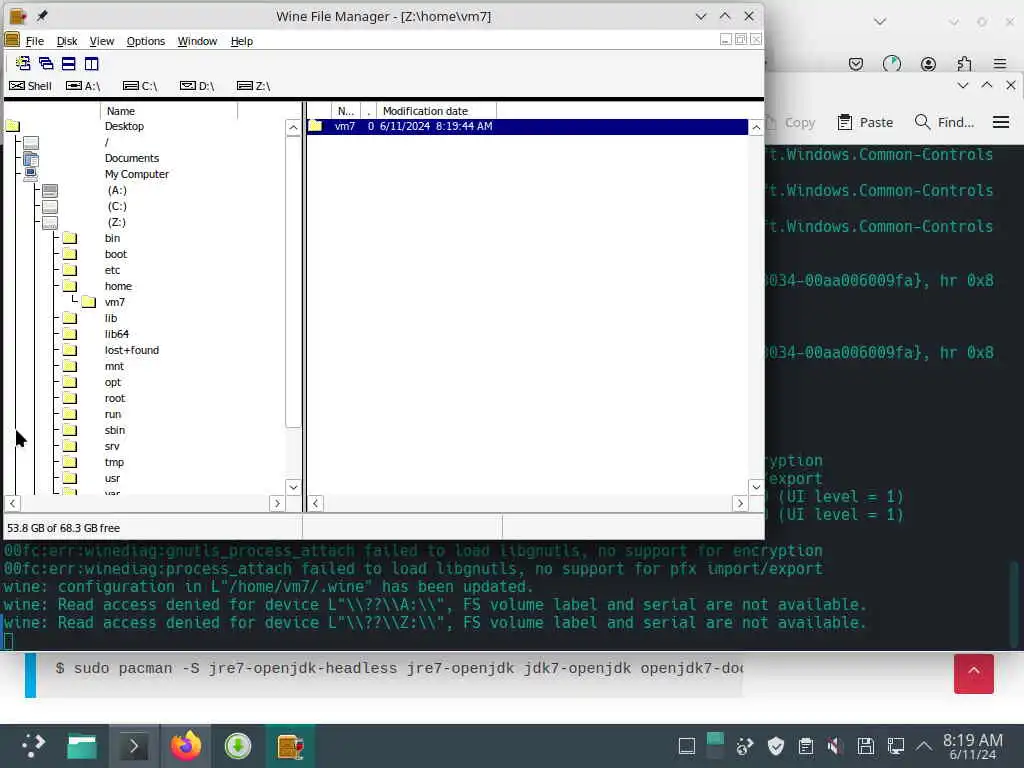Tile windows vertically using toolbar icon
The height and width of the screenshot is (768, 1024).
(91, 63)
